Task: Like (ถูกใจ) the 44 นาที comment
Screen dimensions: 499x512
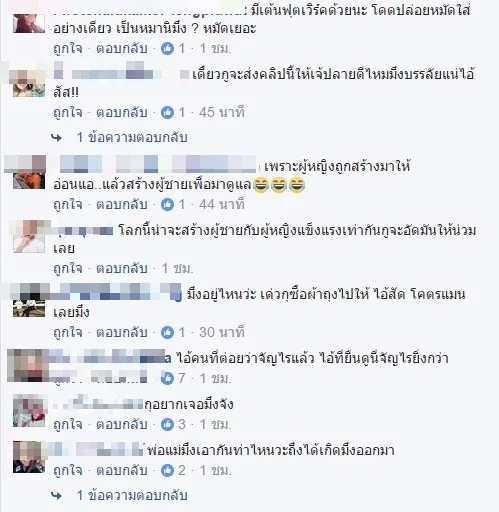Action: 68,205
